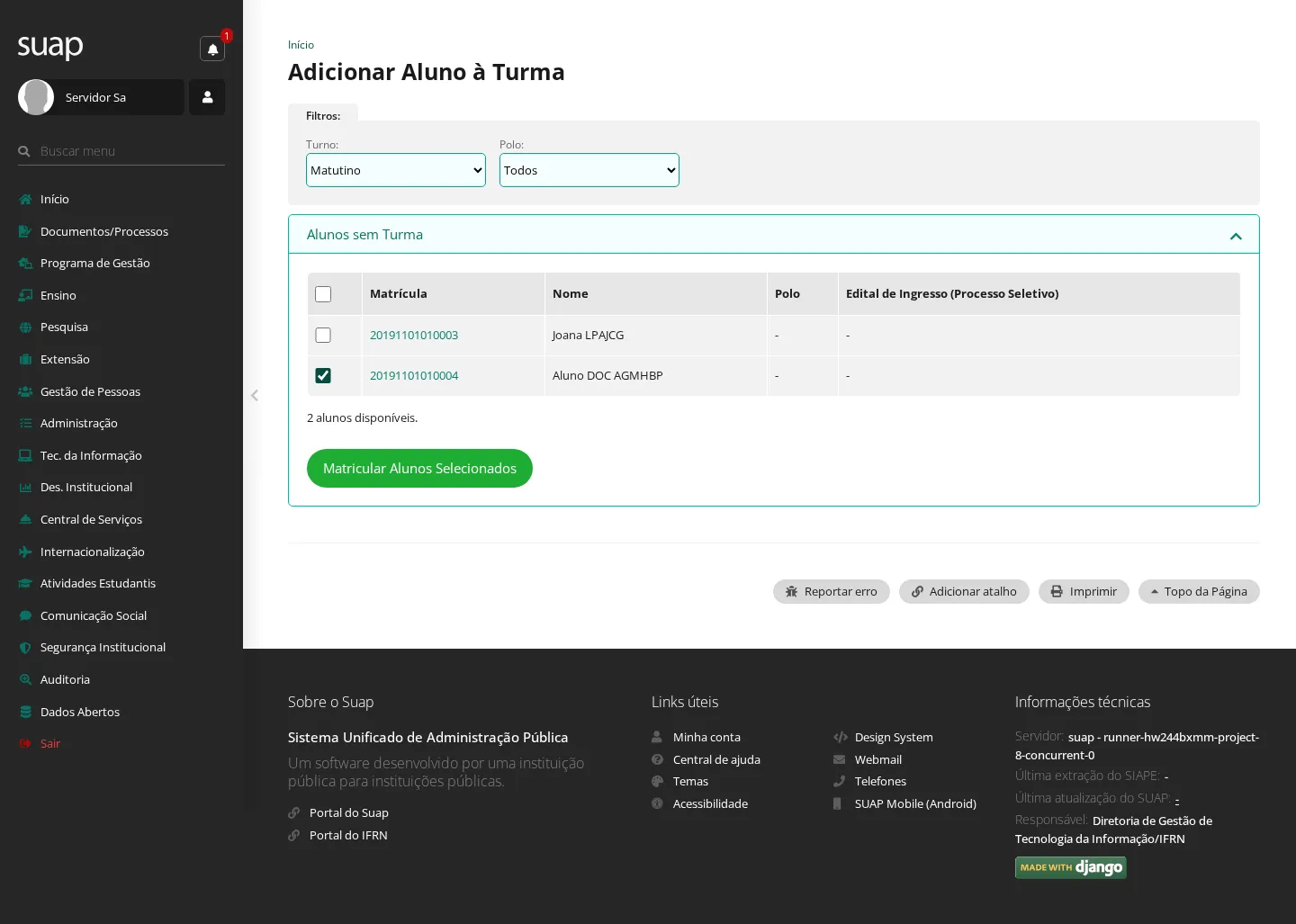Click the Gestão de Pessoas icon

[x=25, y=391]
